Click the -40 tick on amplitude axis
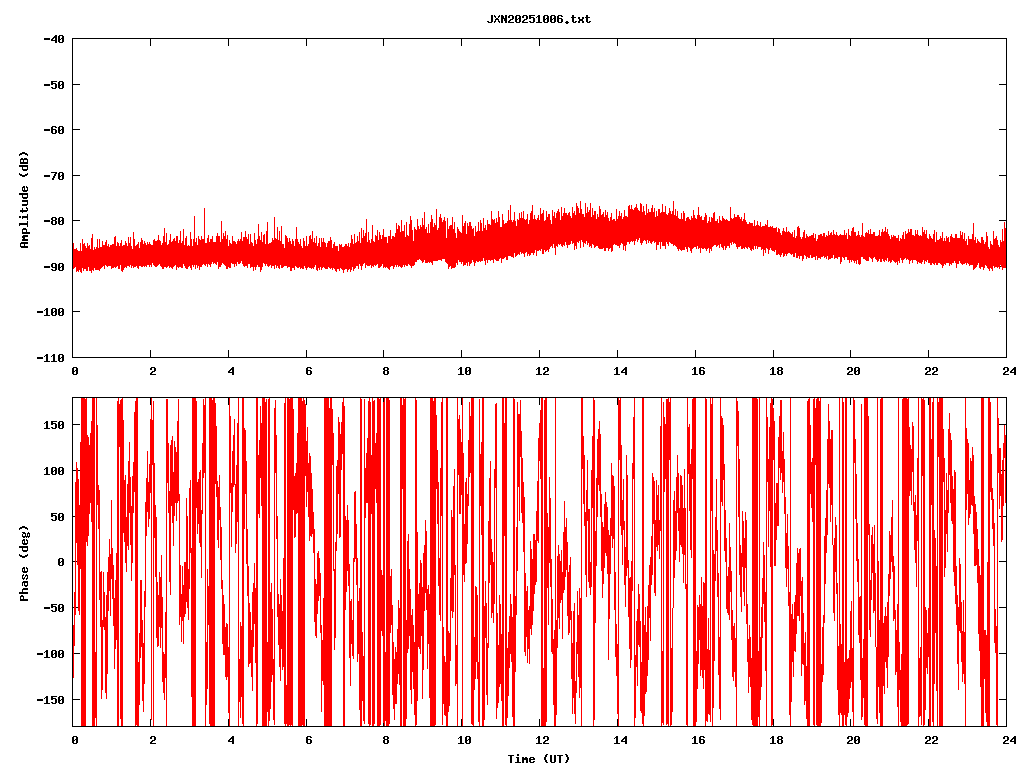 point(53,39)
